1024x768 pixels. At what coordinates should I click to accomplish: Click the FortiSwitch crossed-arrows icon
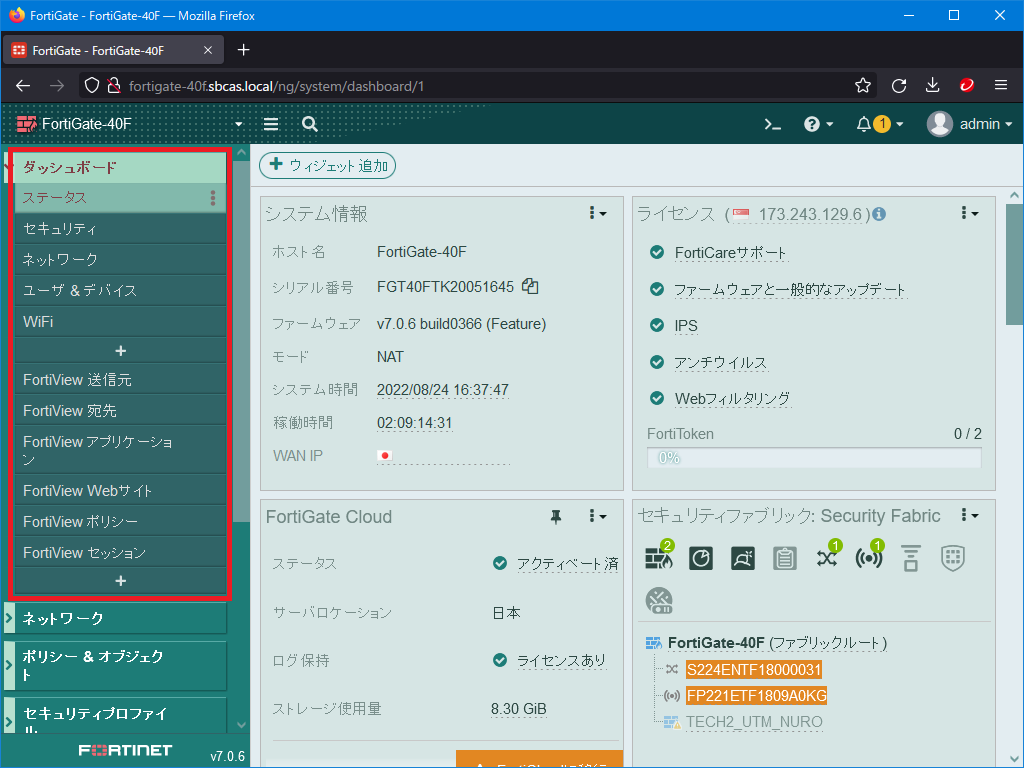827,556
